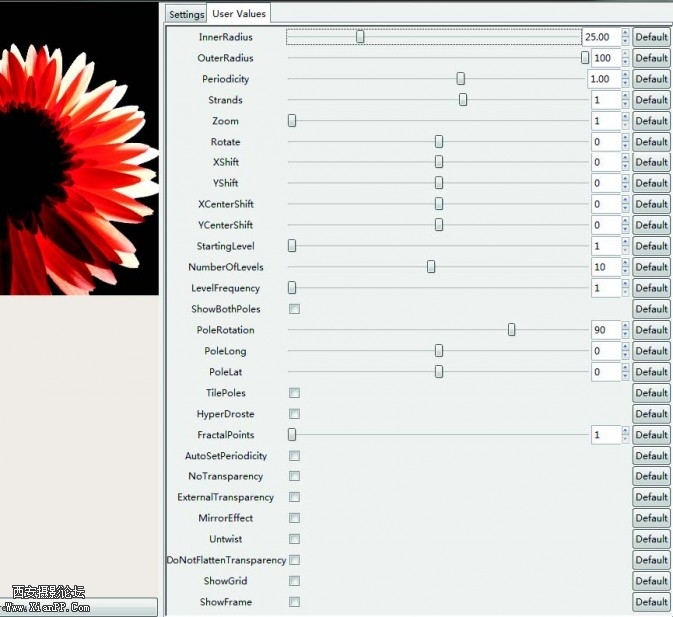Increase LevelFrequency with spinner up arrow
This screenshot has width=673, height=617.
tap(625, 284)
